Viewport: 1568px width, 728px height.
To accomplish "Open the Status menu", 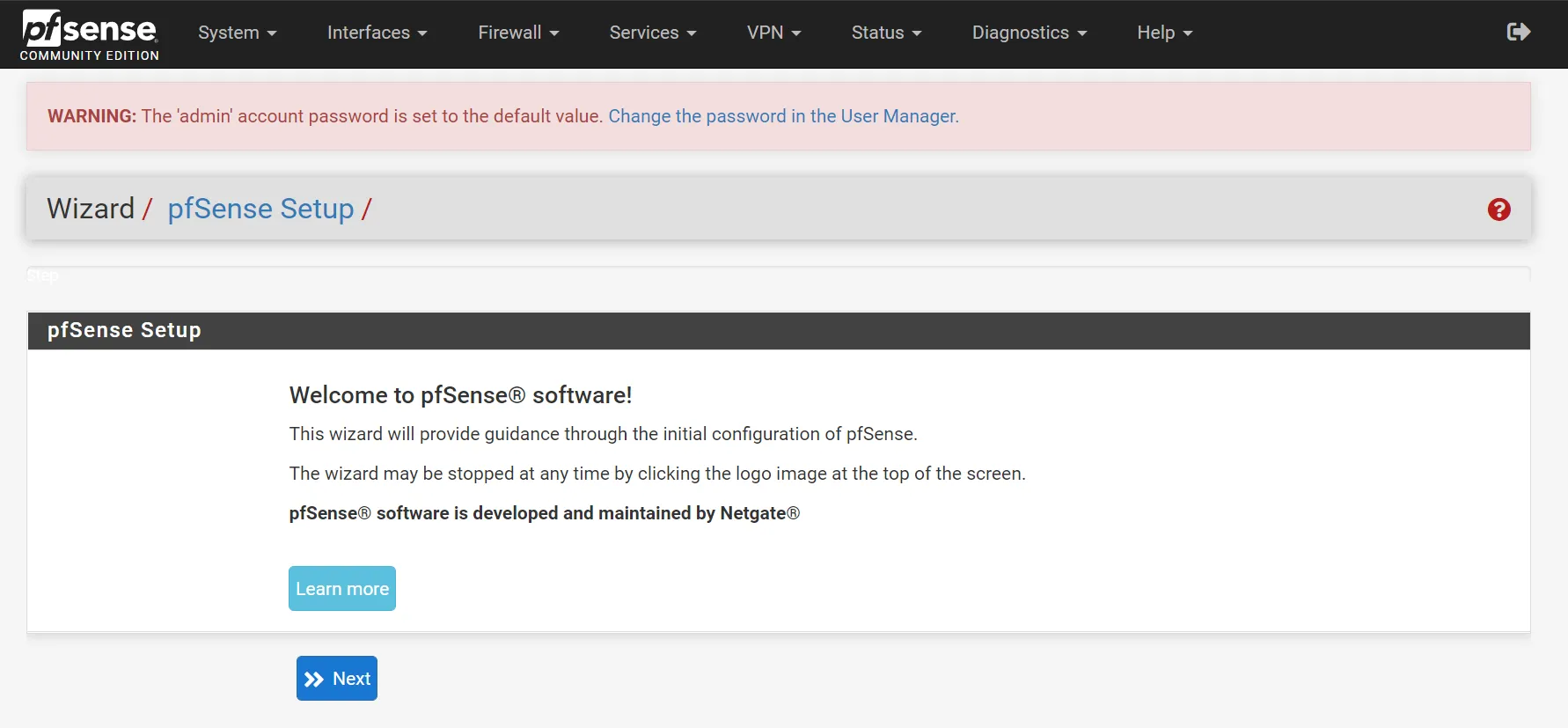I will (887, 33).
